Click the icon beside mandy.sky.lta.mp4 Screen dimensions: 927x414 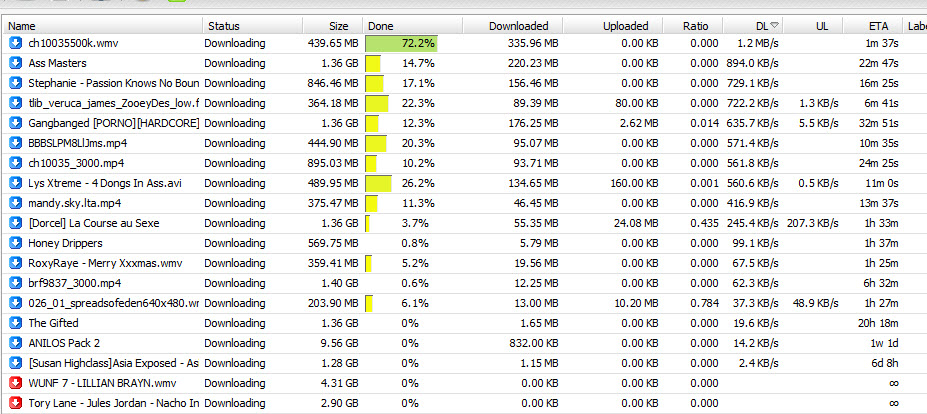(x=15, y=203)
